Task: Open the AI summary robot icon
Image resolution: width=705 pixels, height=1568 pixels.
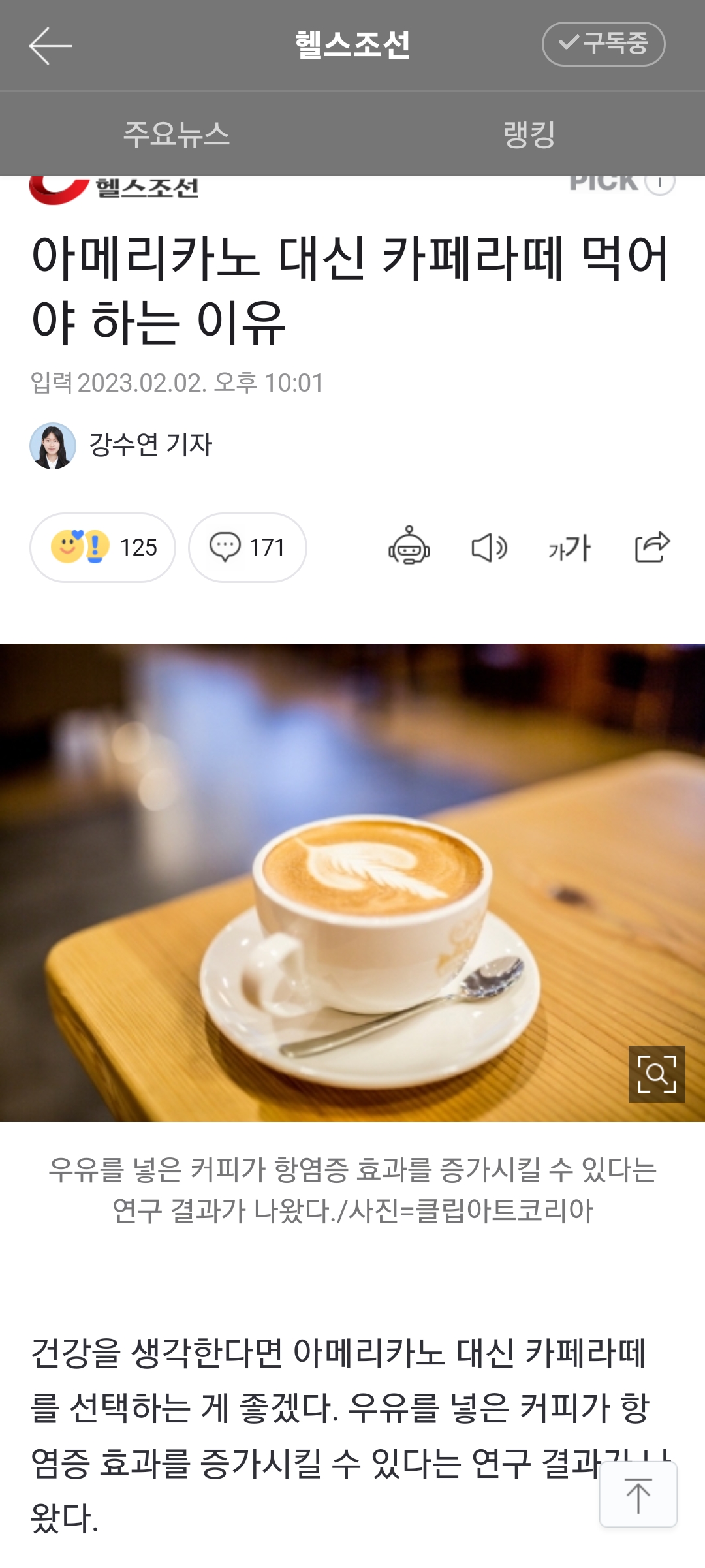Action: [409, 546]
